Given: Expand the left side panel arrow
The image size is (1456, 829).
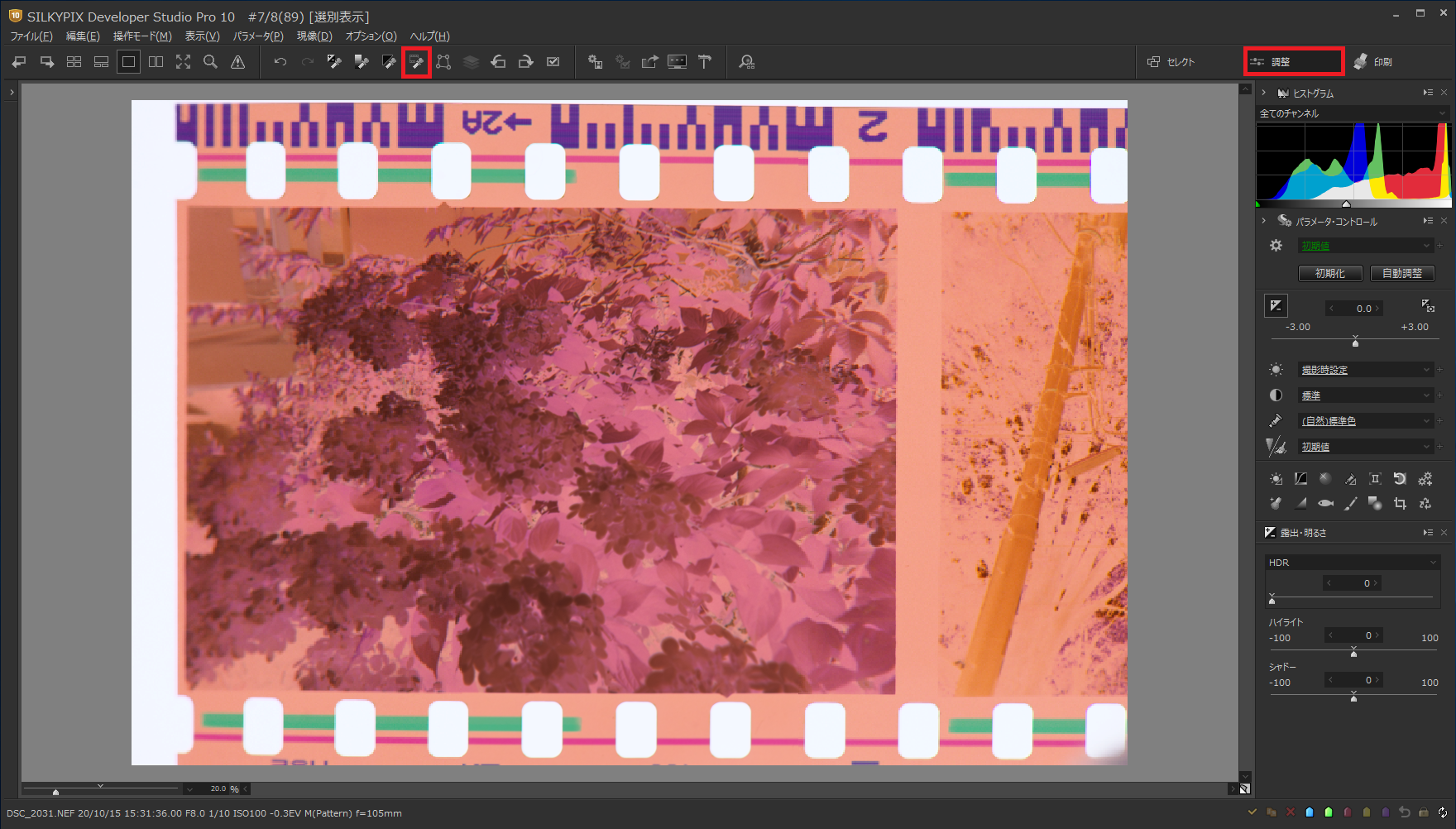Looking at the screenshot, I should [x=12, y=92].
